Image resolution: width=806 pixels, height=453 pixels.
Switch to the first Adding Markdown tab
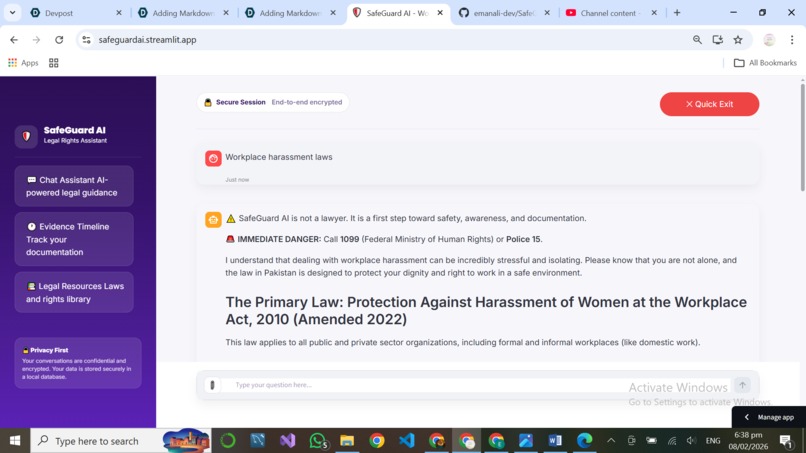[184, 13]
